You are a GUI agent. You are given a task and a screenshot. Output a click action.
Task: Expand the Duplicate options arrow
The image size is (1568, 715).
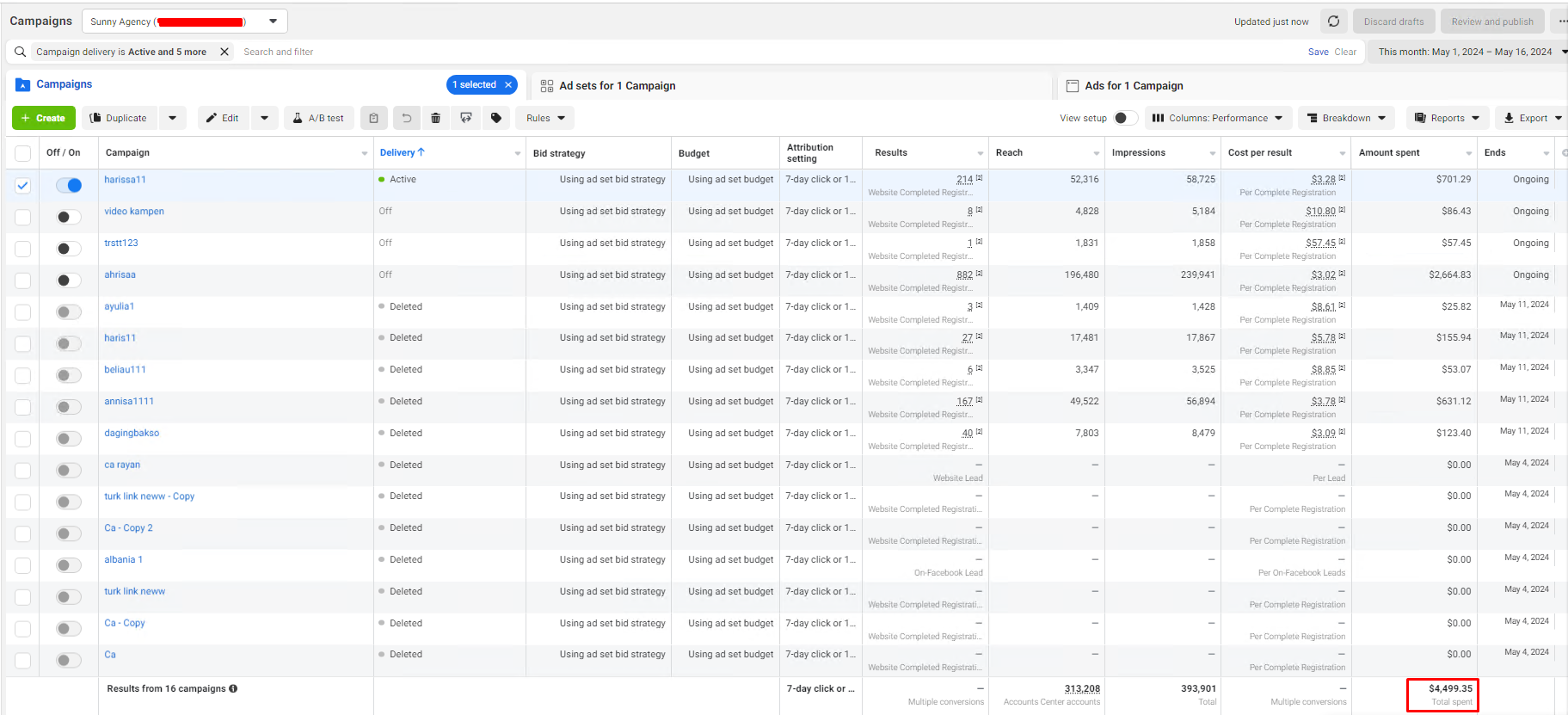click(x=172, y=118)
